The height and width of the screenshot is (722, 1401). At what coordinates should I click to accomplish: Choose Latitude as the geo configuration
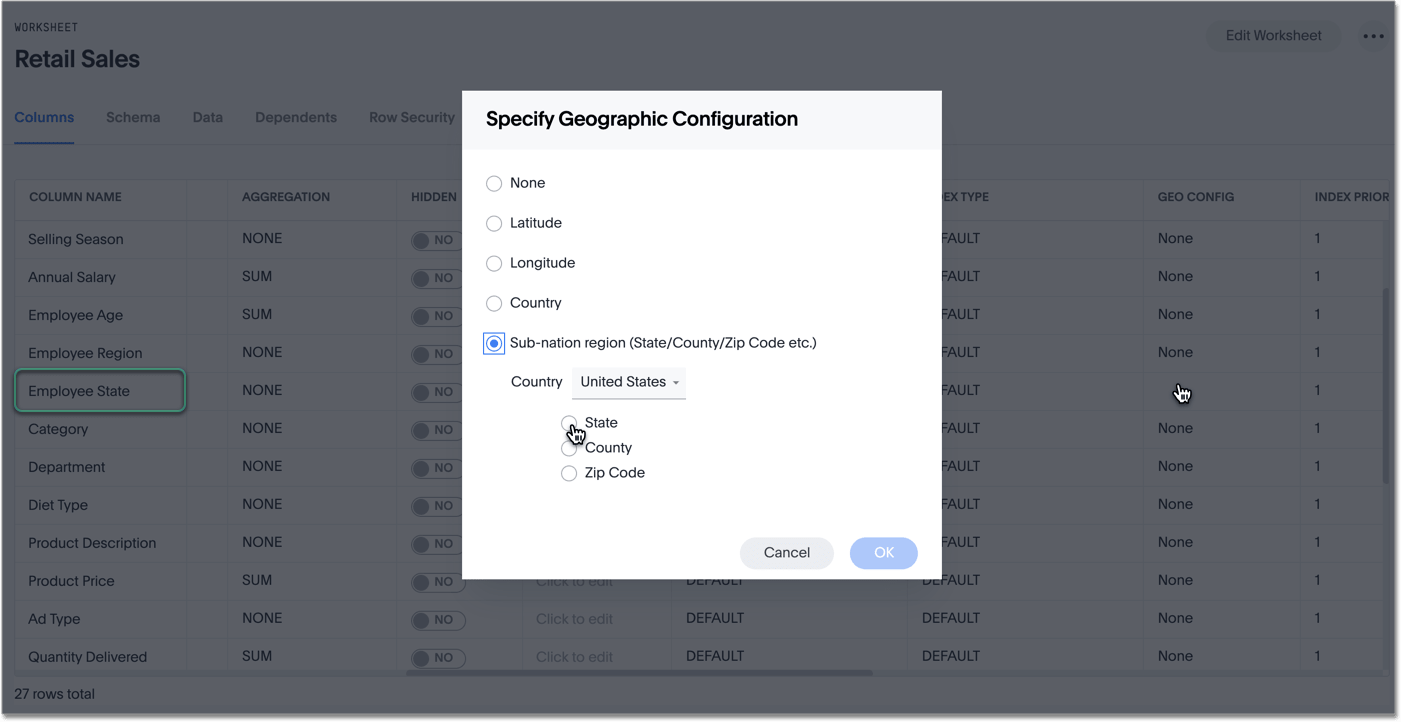click(x=494, y=223)
